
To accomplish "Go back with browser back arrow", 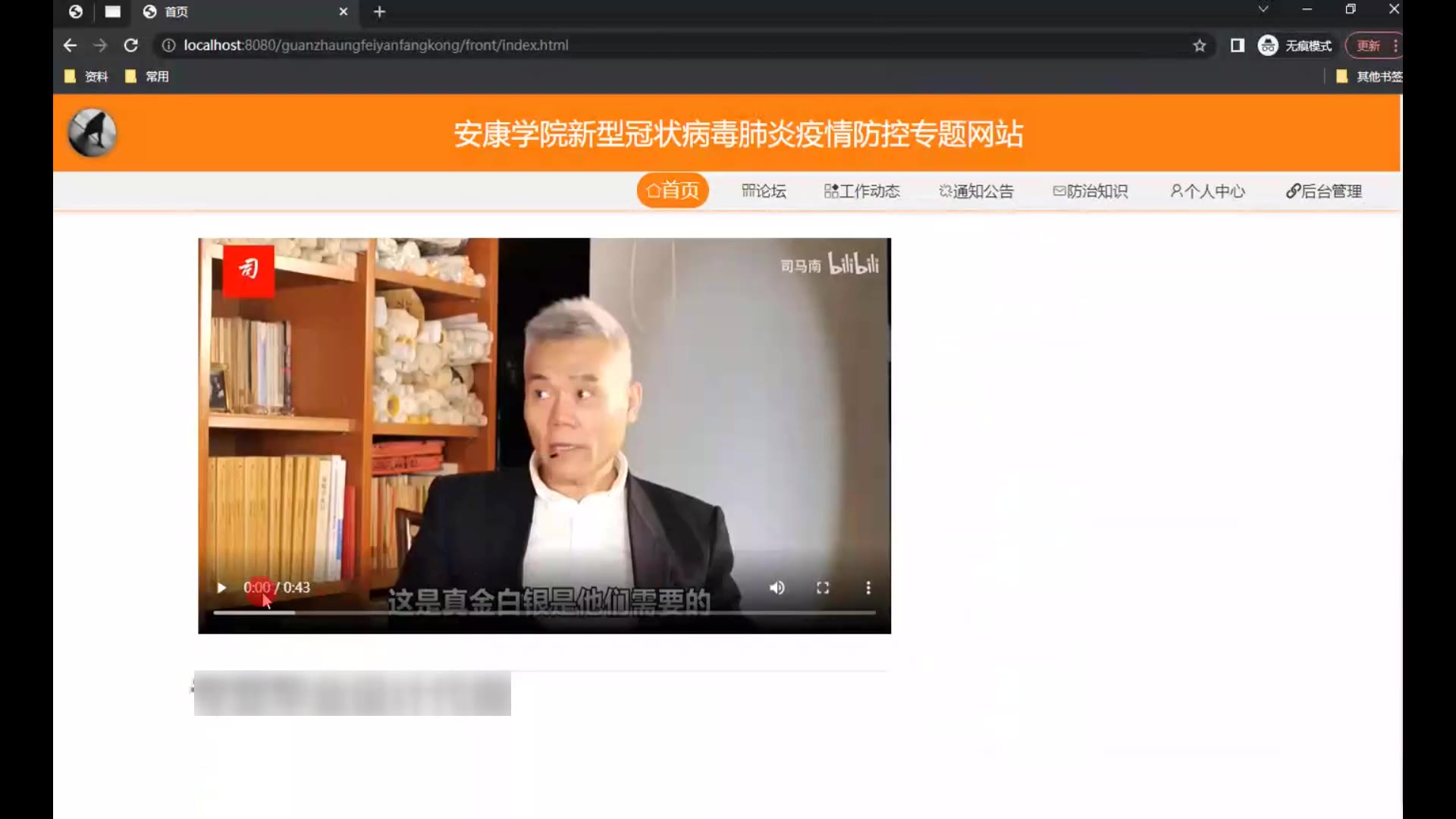I will click(x=70, y=45).
